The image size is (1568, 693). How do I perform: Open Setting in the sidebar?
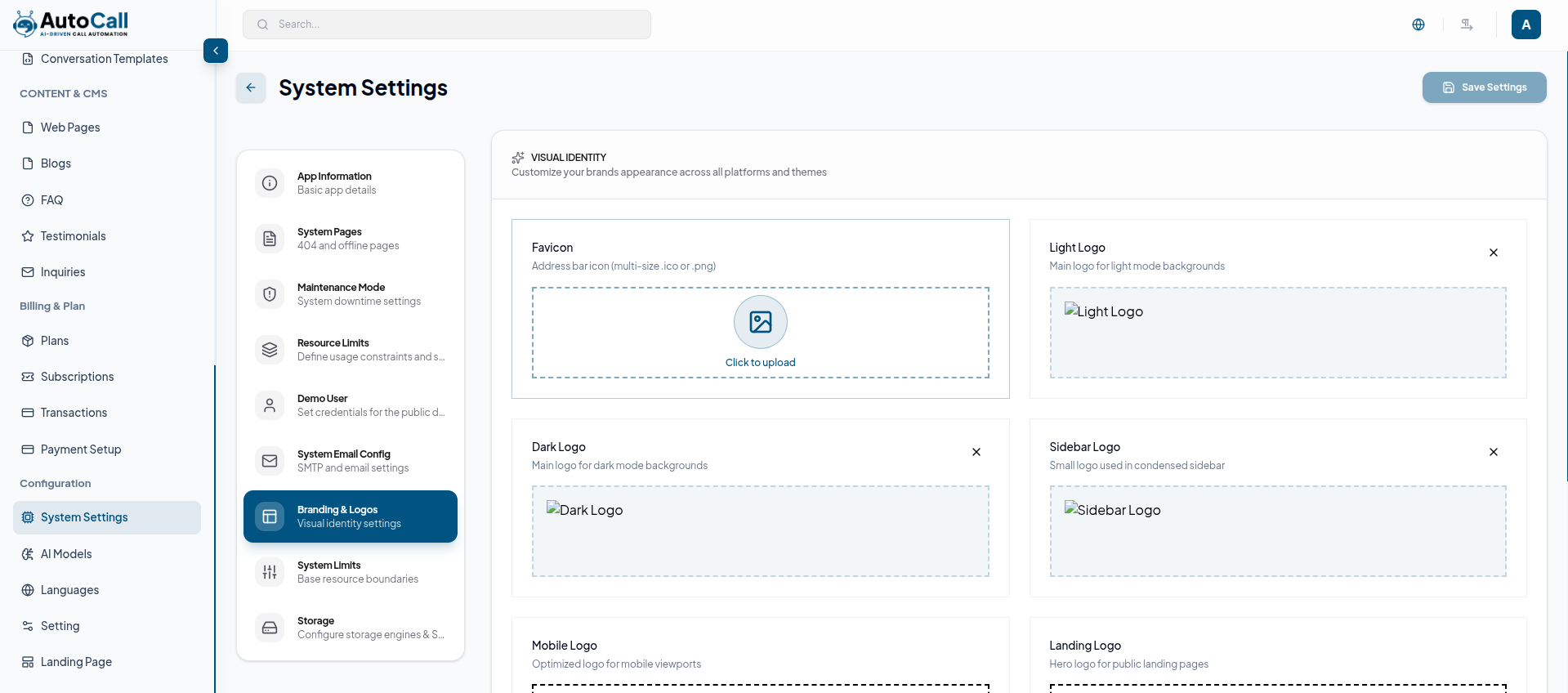(x=107, y=626)
